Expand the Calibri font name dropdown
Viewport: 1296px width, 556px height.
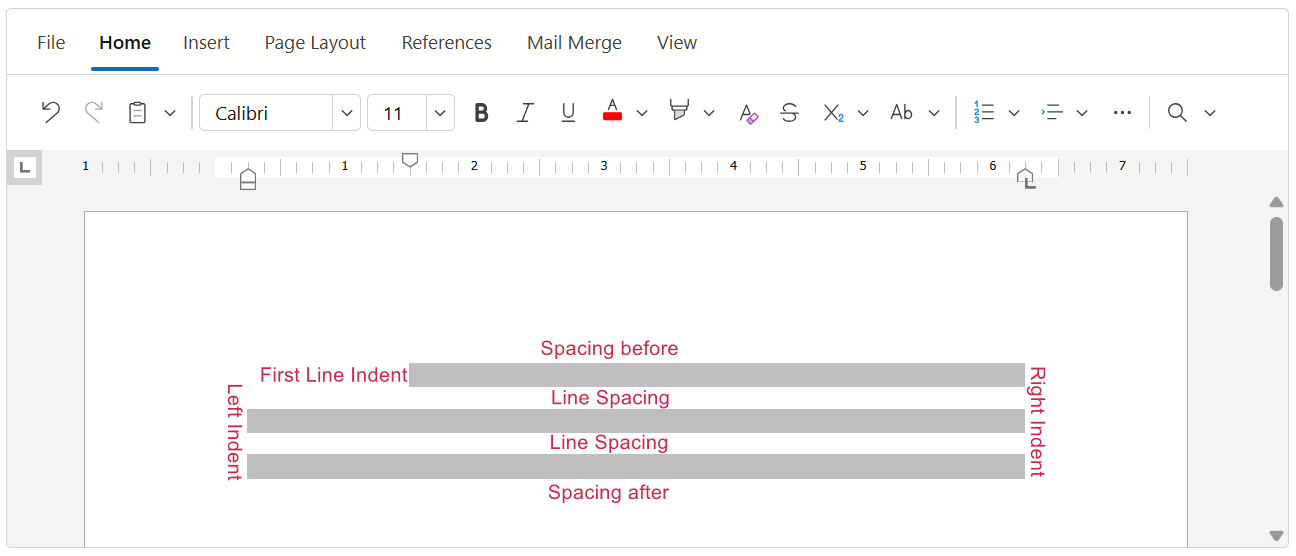(x=346, y=113)
